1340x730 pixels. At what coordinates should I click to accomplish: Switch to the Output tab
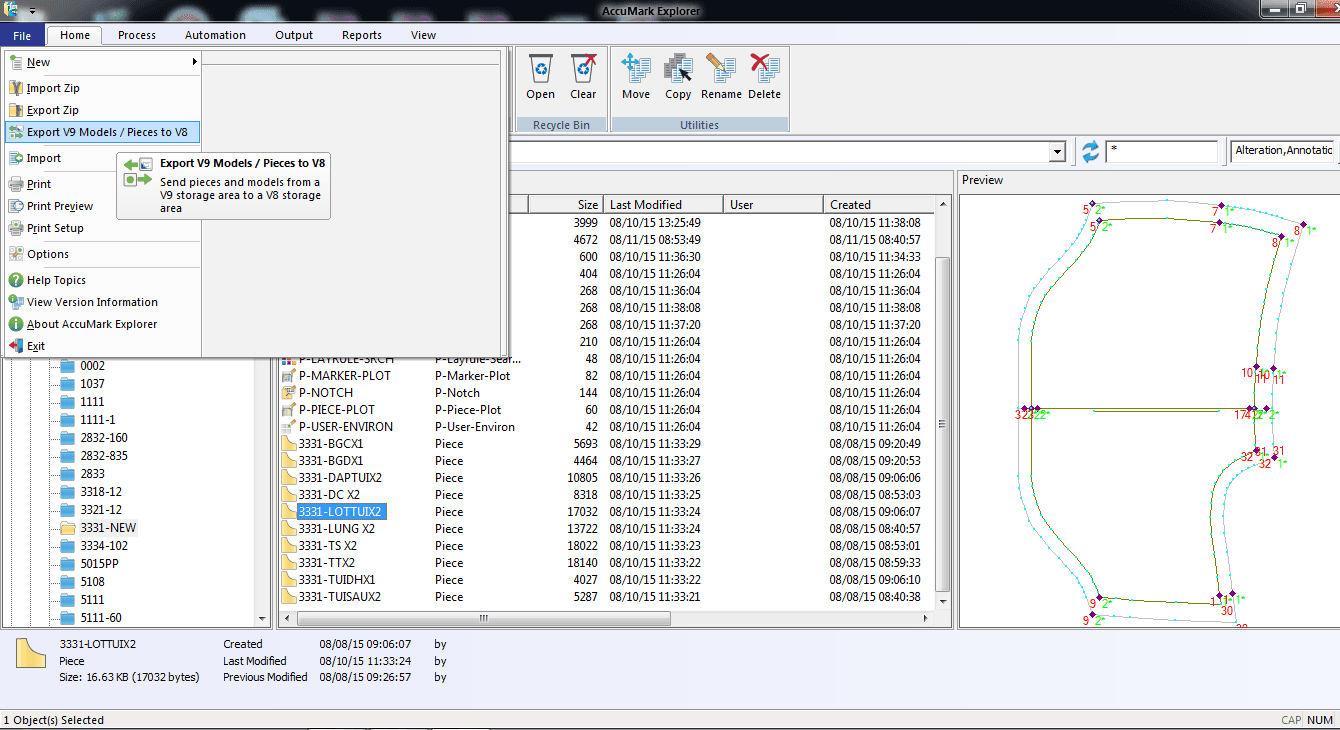[x=294, y=35]
